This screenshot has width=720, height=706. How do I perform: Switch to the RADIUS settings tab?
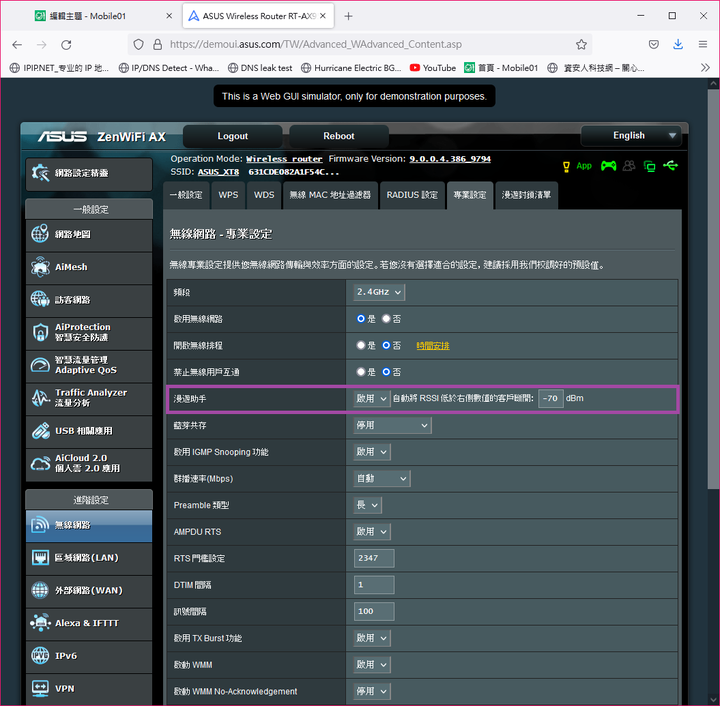point(412,195)
